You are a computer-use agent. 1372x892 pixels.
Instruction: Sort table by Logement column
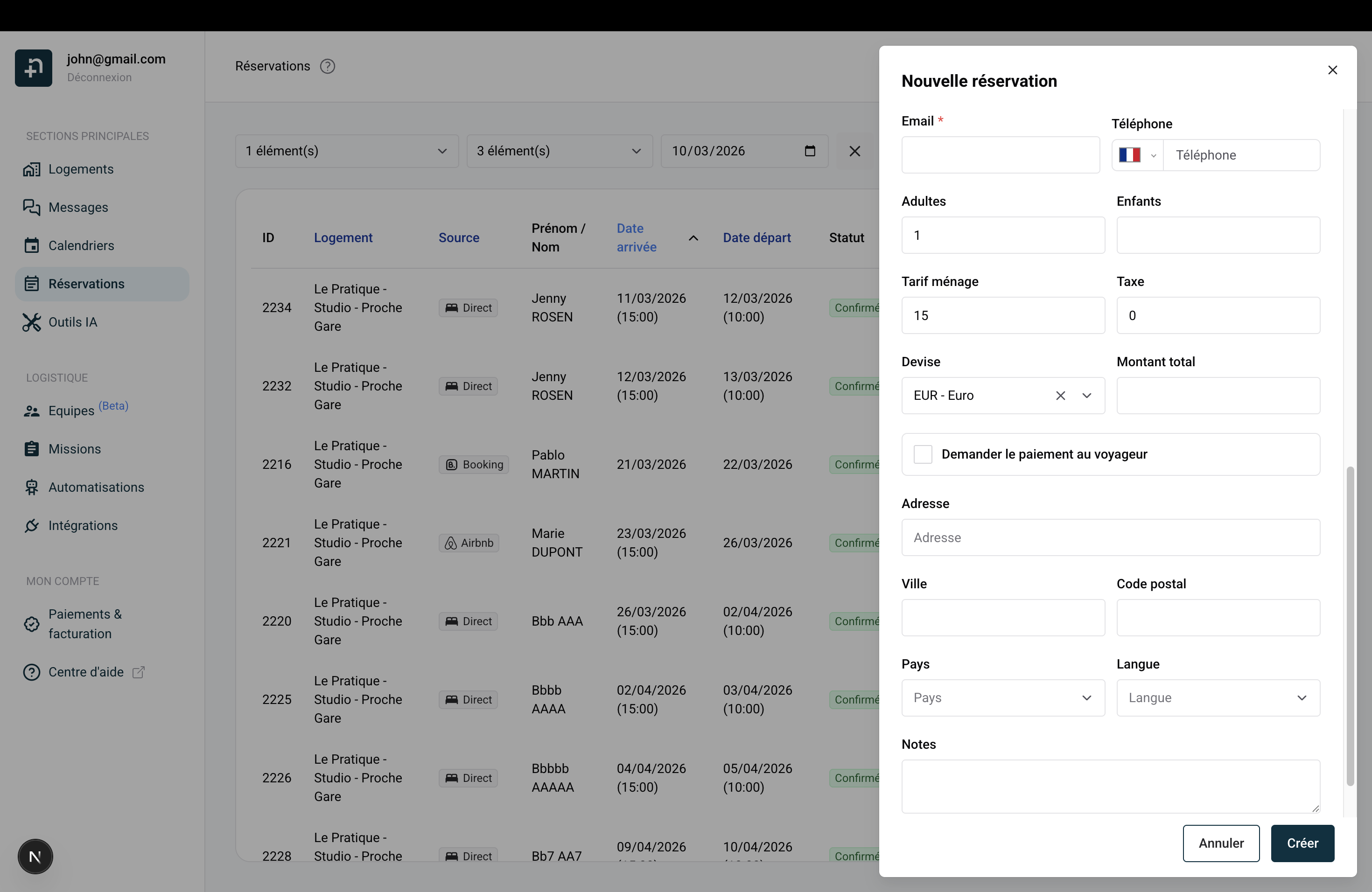tap(343, 238)
